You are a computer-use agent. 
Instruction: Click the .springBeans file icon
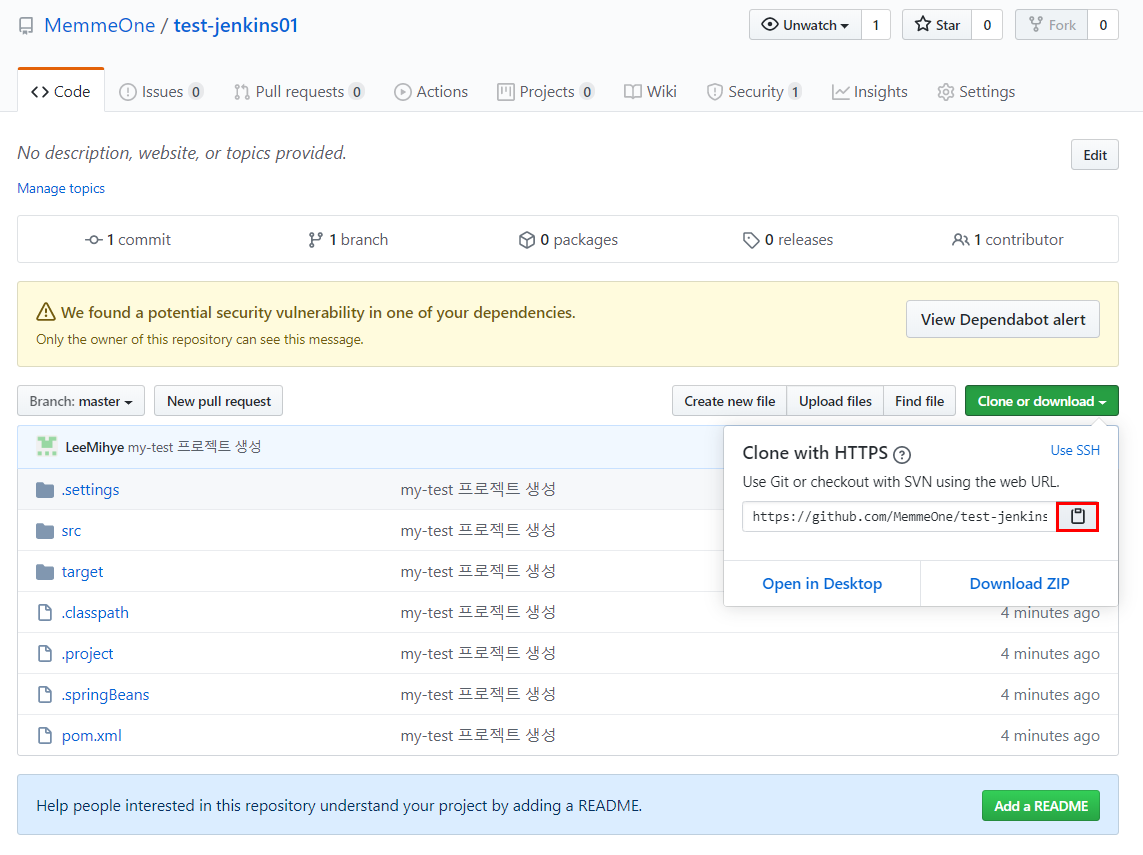(x=45, y=694)
